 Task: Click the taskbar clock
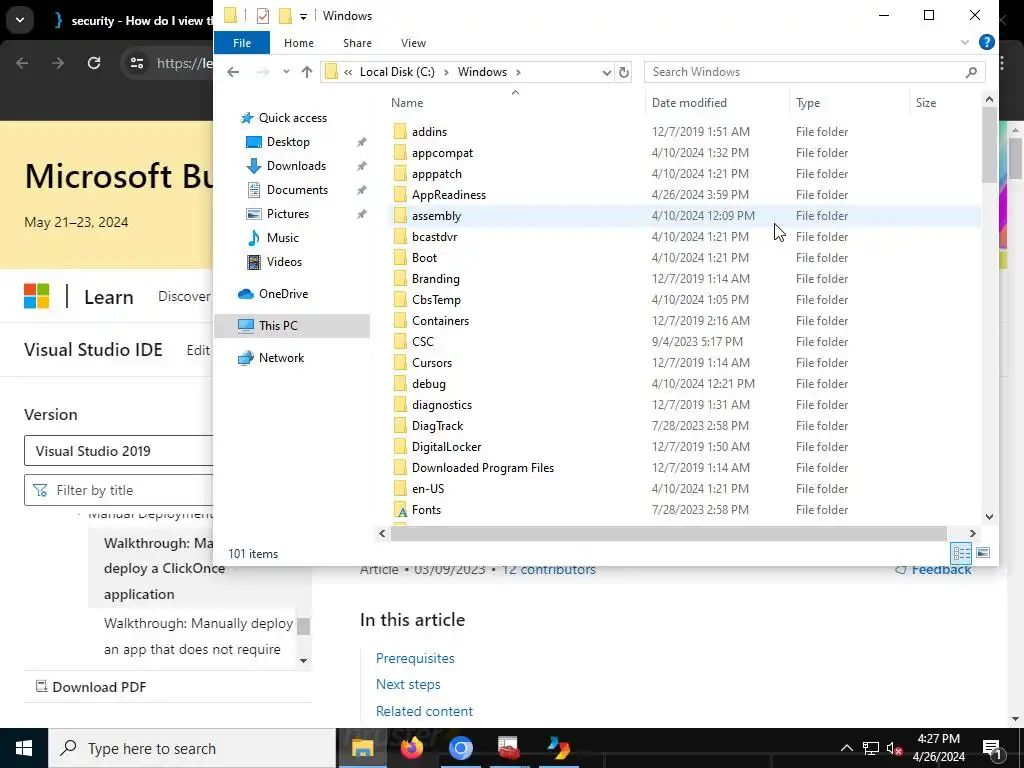coord(938,748)
